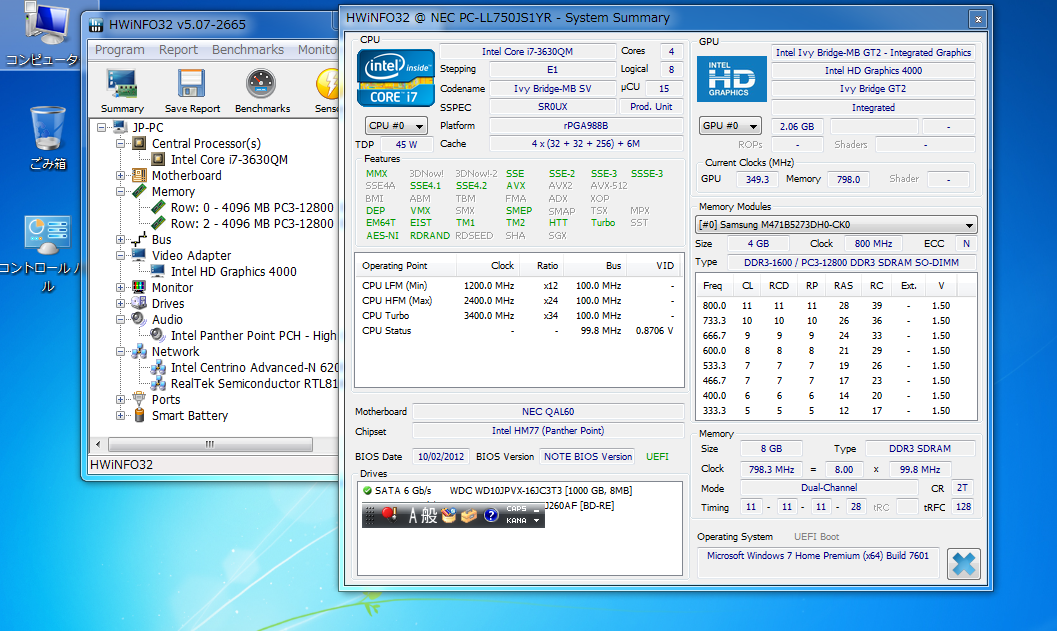Screen dimensions: 1057x631
Task: Click the tree horizontal scrollbar thumb
Action: tap(210, 444)
